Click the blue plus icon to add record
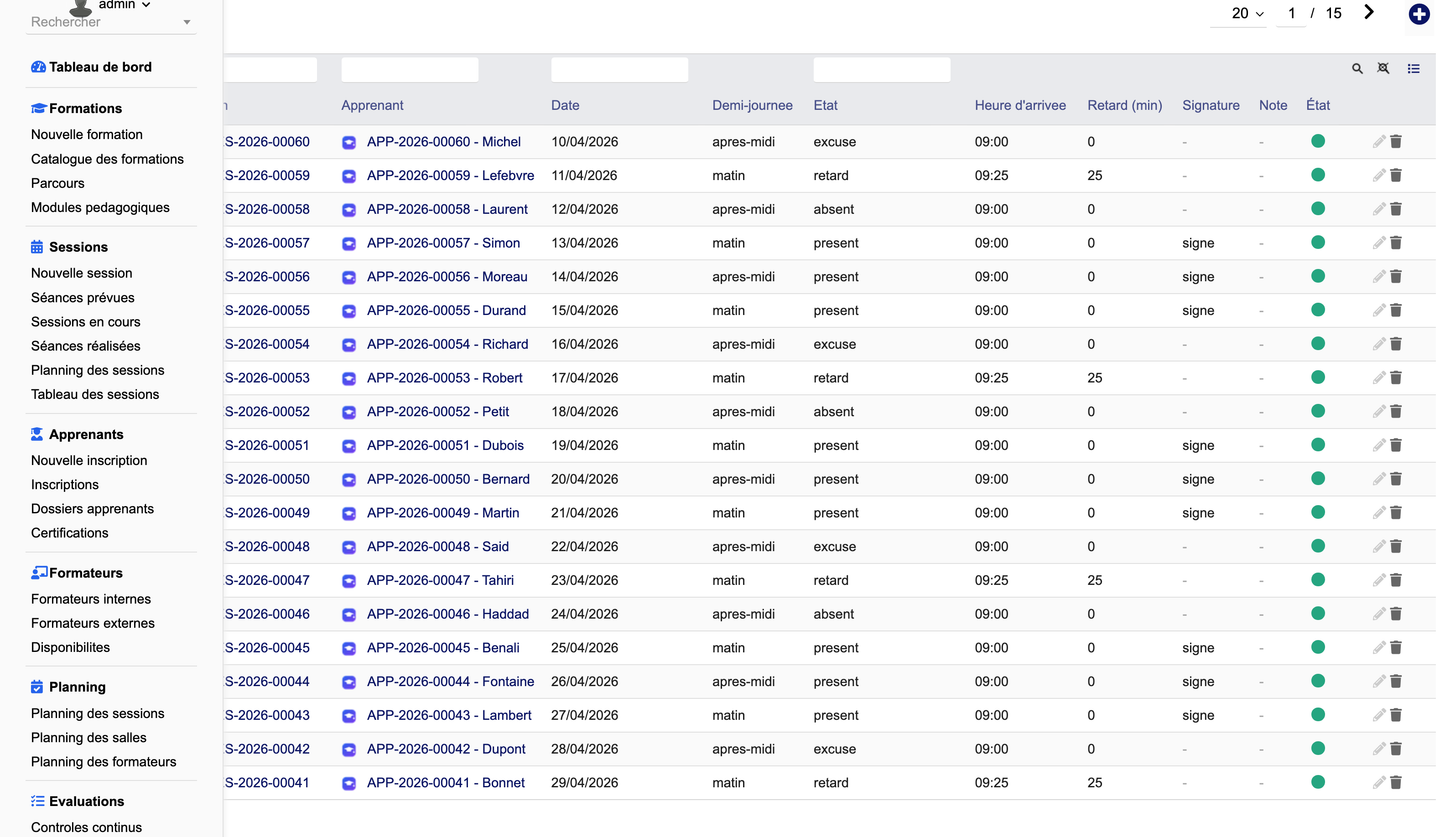Viewport: 1445px width, 837px height. (x=1418, y=14)
